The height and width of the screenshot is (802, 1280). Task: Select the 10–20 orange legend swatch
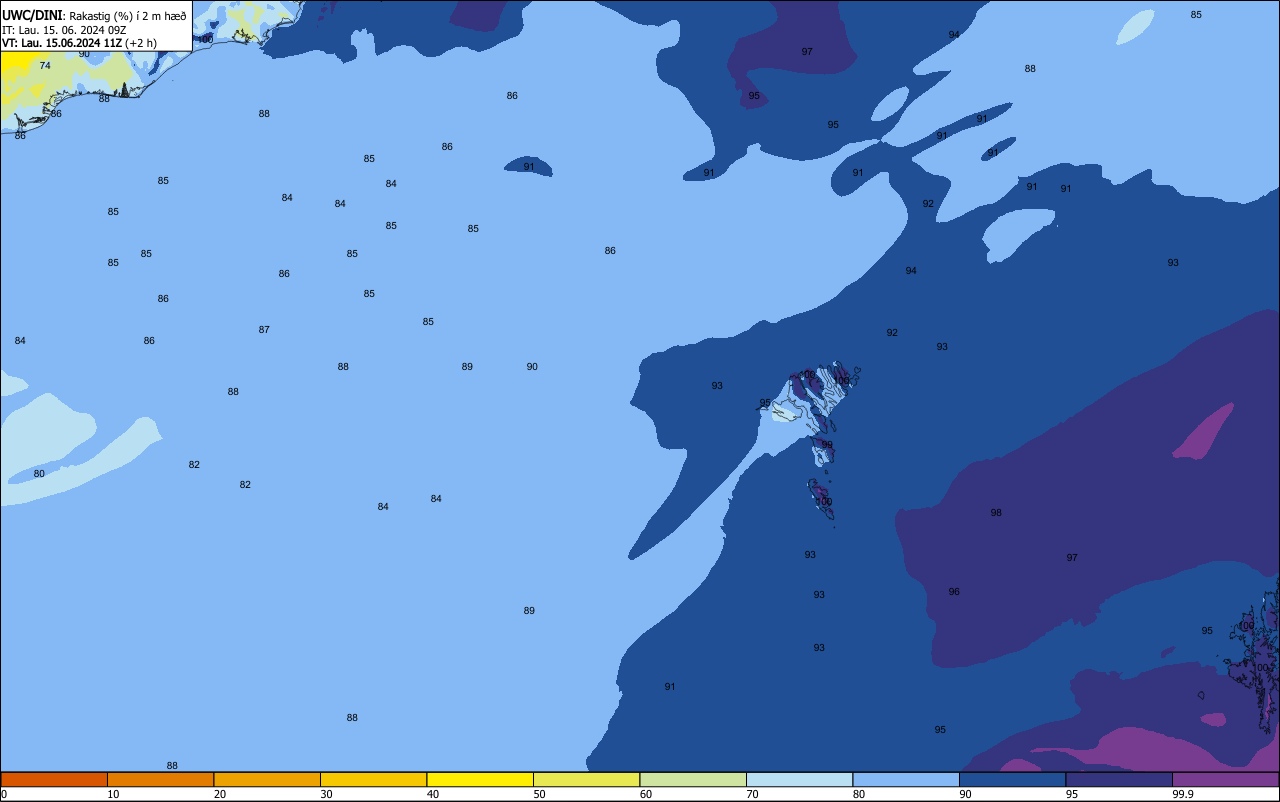click(160, 779)
